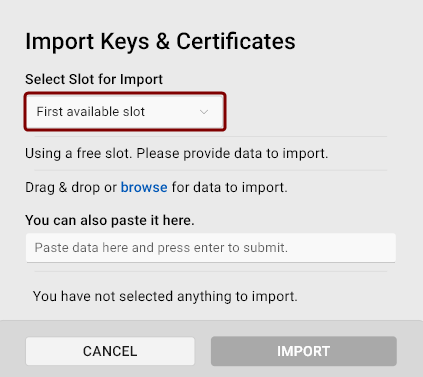Viewport: 423px width, 377px height.
Task: Click the 'for data to import.' text after browse
Action: point(229,187)
